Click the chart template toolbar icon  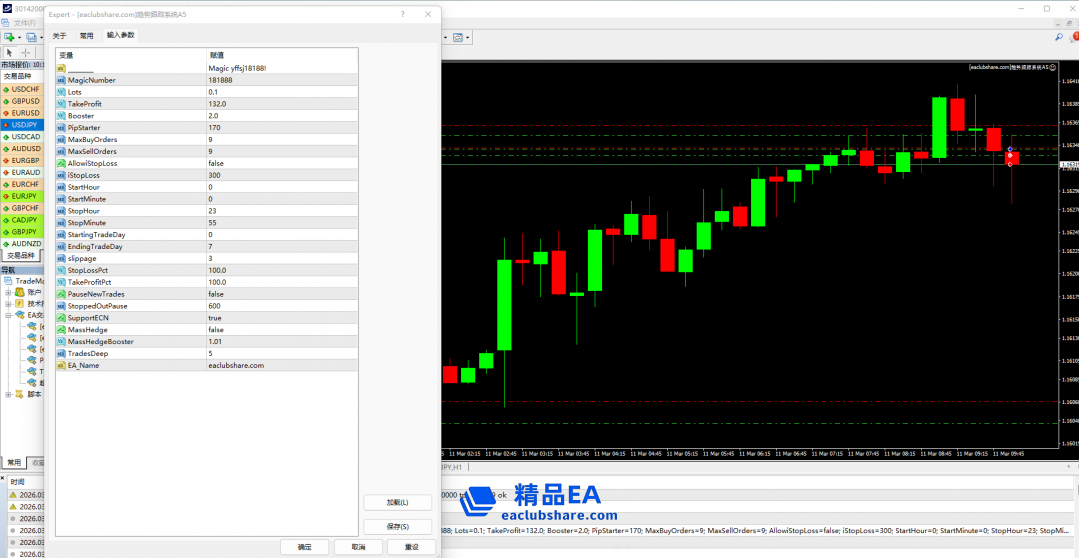459,37
